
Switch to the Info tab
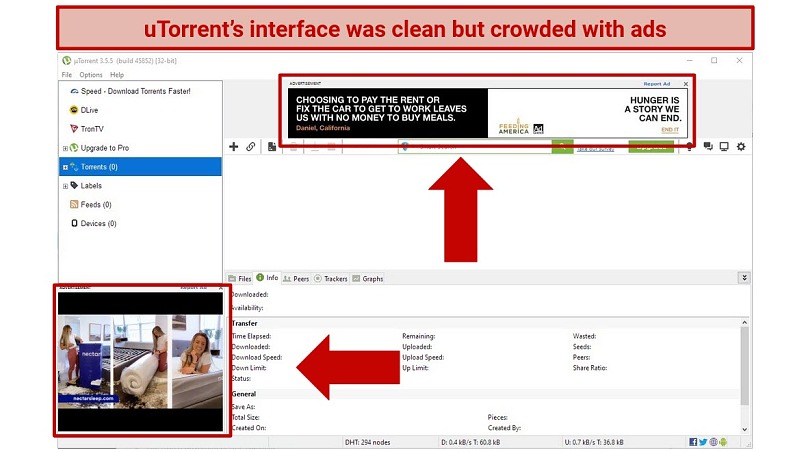(267, 278)
